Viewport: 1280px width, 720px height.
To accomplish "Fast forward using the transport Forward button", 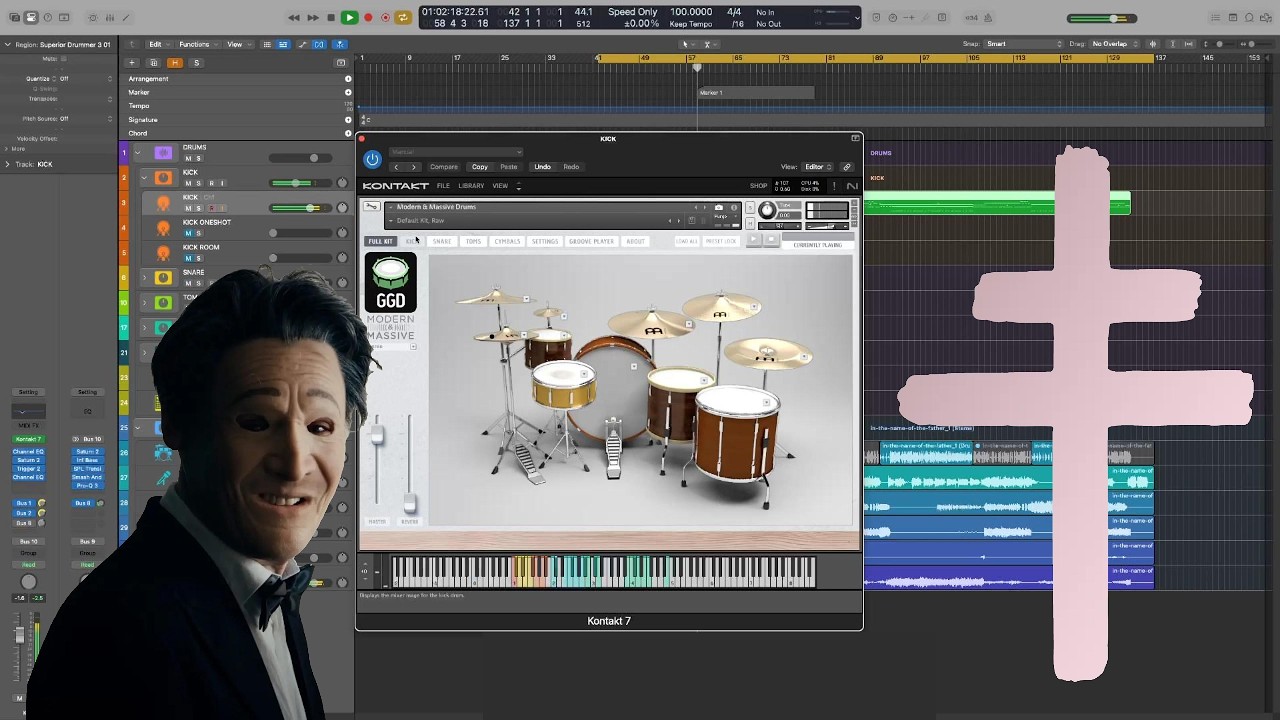I will 313,17.
